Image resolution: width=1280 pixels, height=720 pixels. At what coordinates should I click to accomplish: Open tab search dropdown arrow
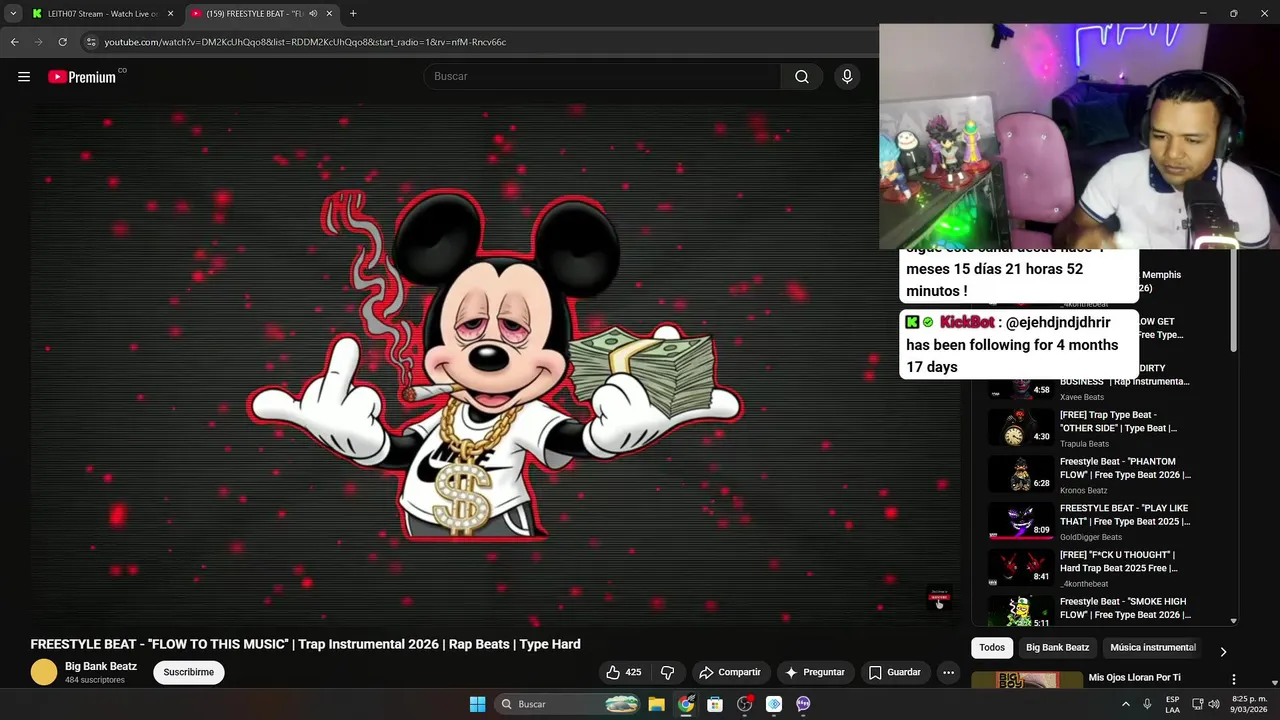(x=13, y=14)
